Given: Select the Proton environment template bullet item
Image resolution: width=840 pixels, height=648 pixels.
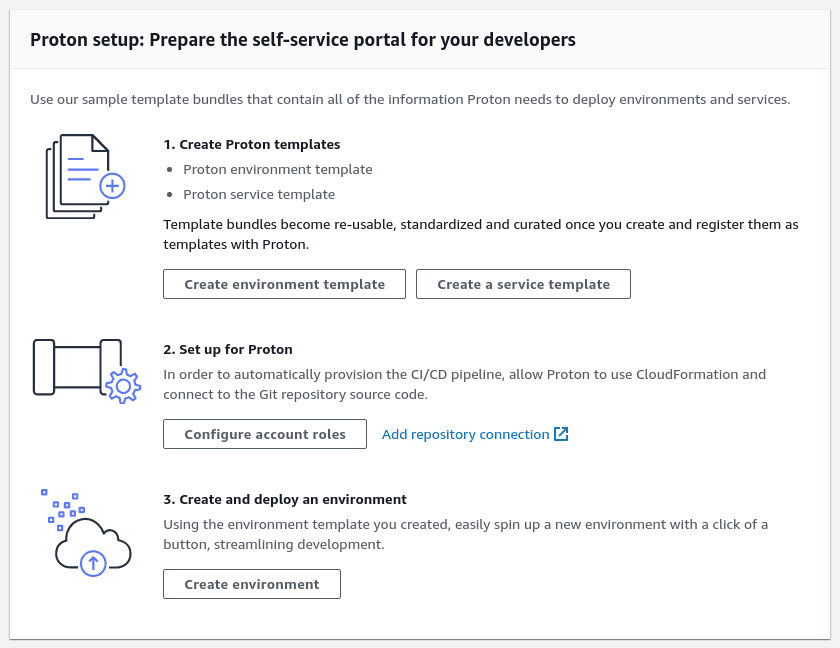Looking at the screenshot, I should [x=278, y=169].
